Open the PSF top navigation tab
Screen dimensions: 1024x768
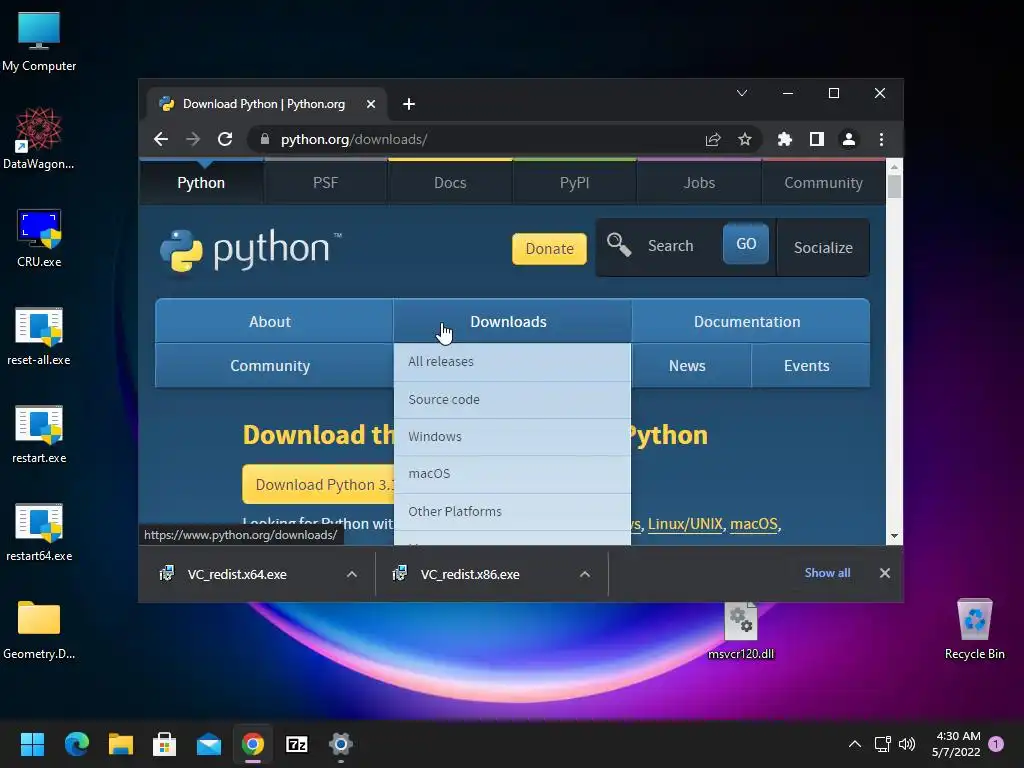[325, 183]
